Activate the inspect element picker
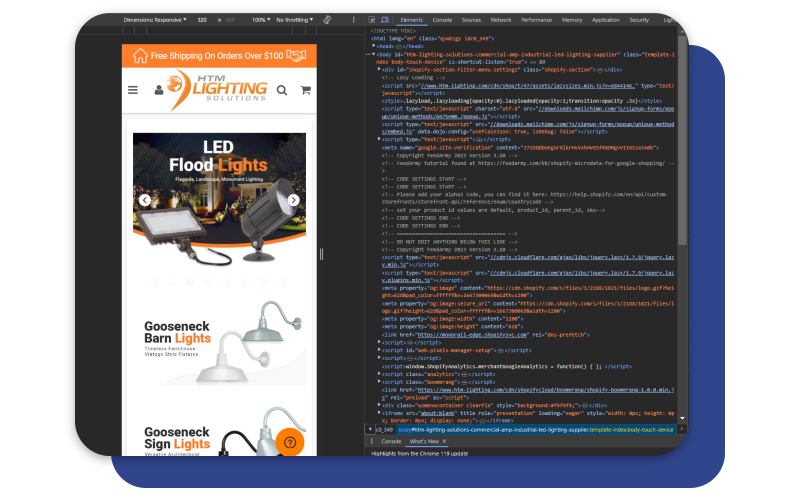 [372, 20]
